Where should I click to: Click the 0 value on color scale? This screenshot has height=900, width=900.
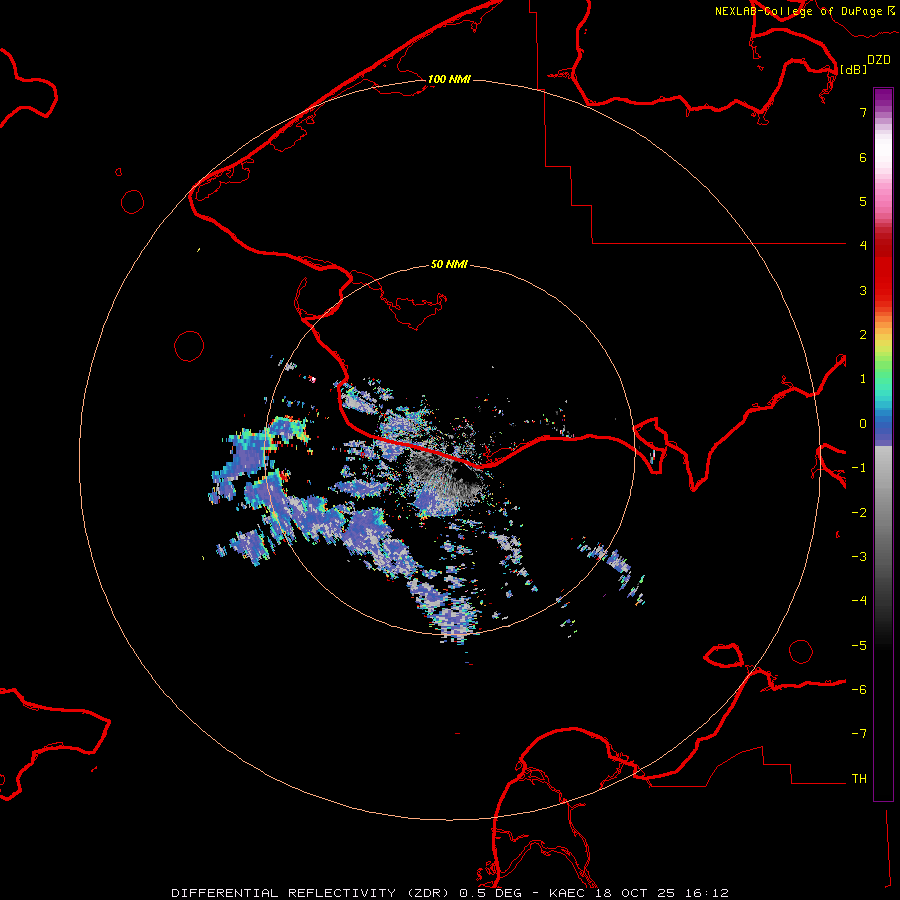point(863,424)
